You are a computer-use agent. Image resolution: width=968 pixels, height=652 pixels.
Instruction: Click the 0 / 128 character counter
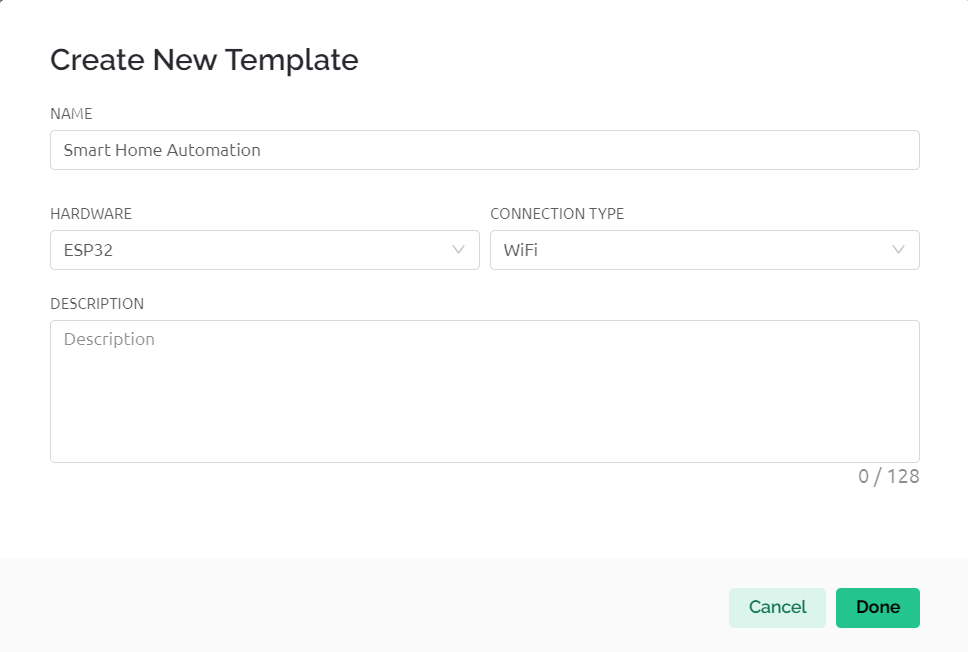tap(888, 477)
